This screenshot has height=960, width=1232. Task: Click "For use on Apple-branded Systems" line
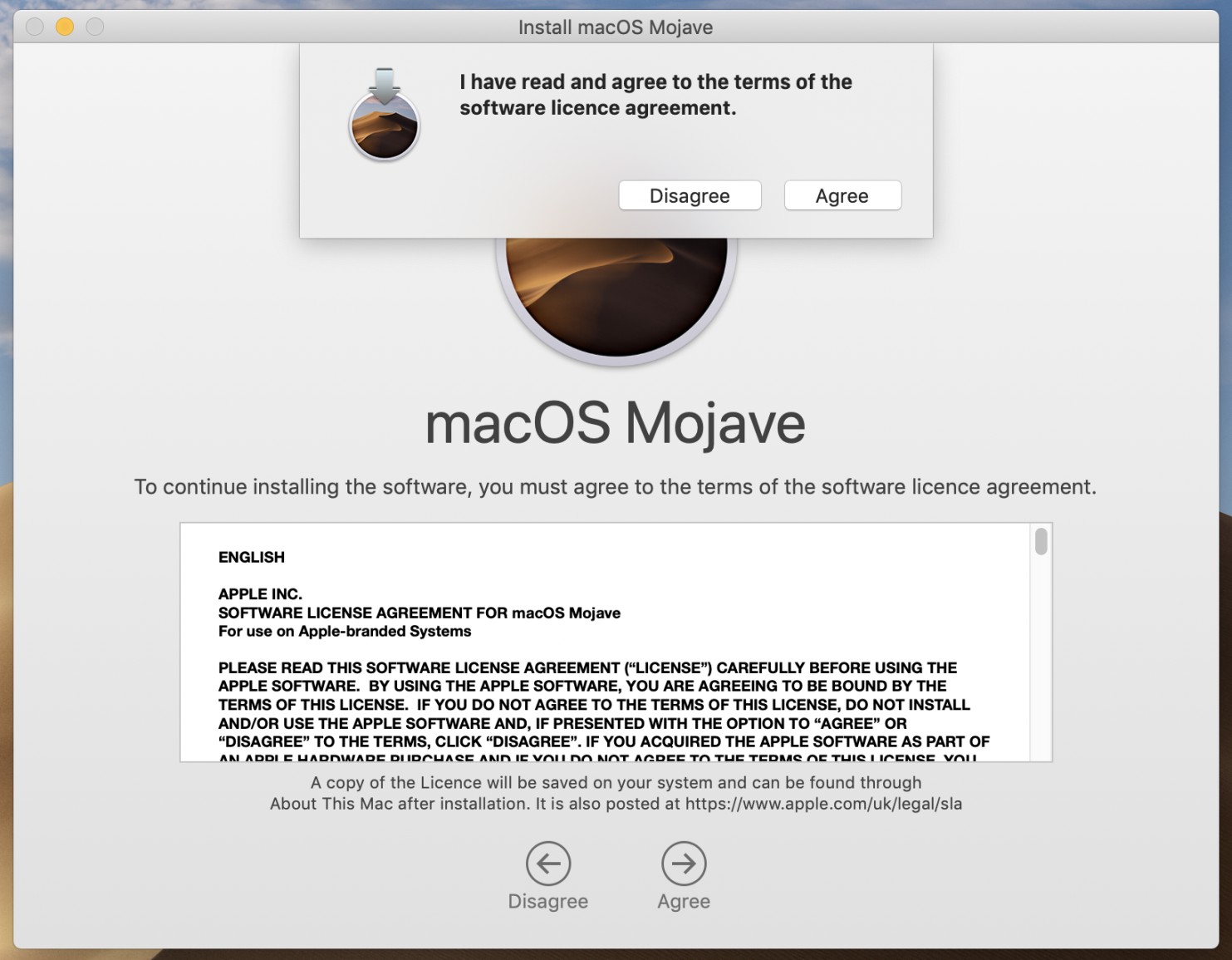click(345, 631)
